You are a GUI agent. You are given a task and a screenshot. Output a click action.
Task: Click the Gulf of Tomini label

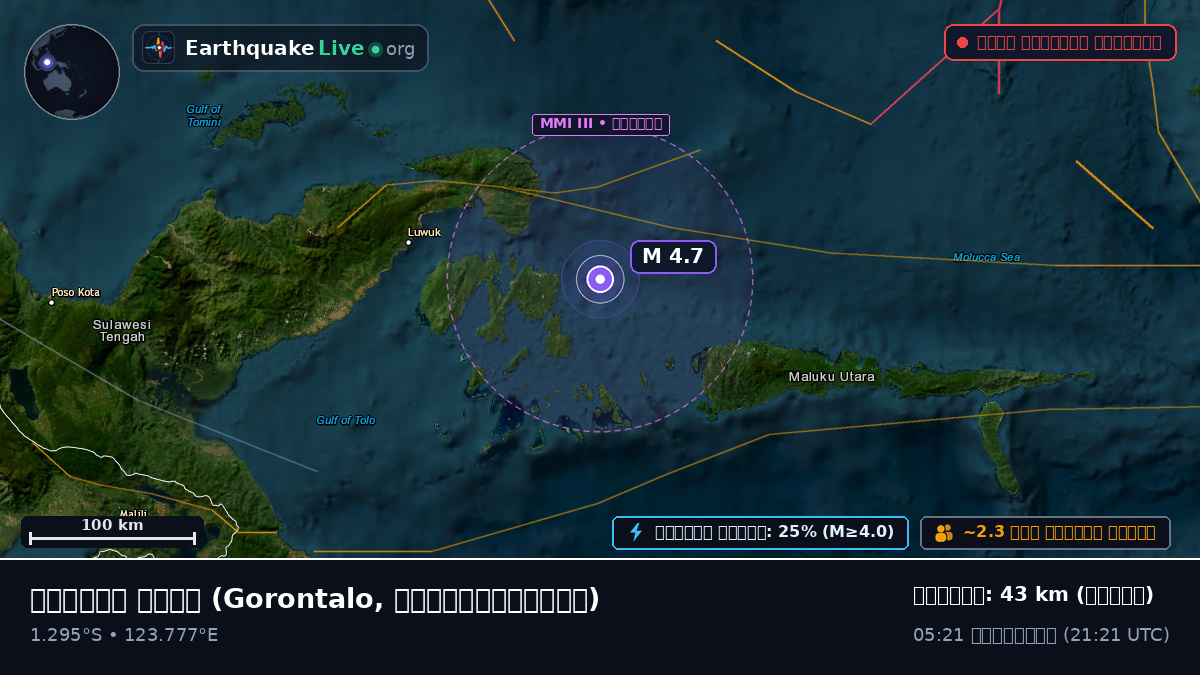tap(204, 116)
